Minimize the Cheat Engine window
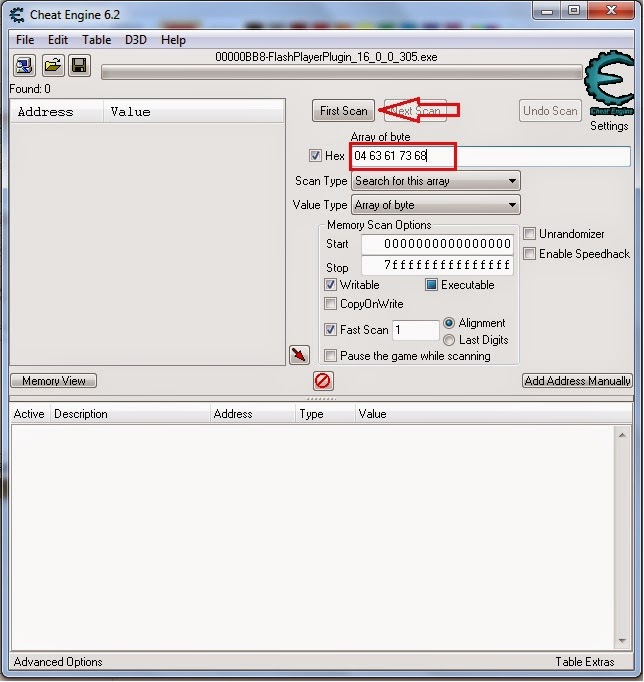The width and height of the screenshot is (644, 682). (x=547, y=11)
